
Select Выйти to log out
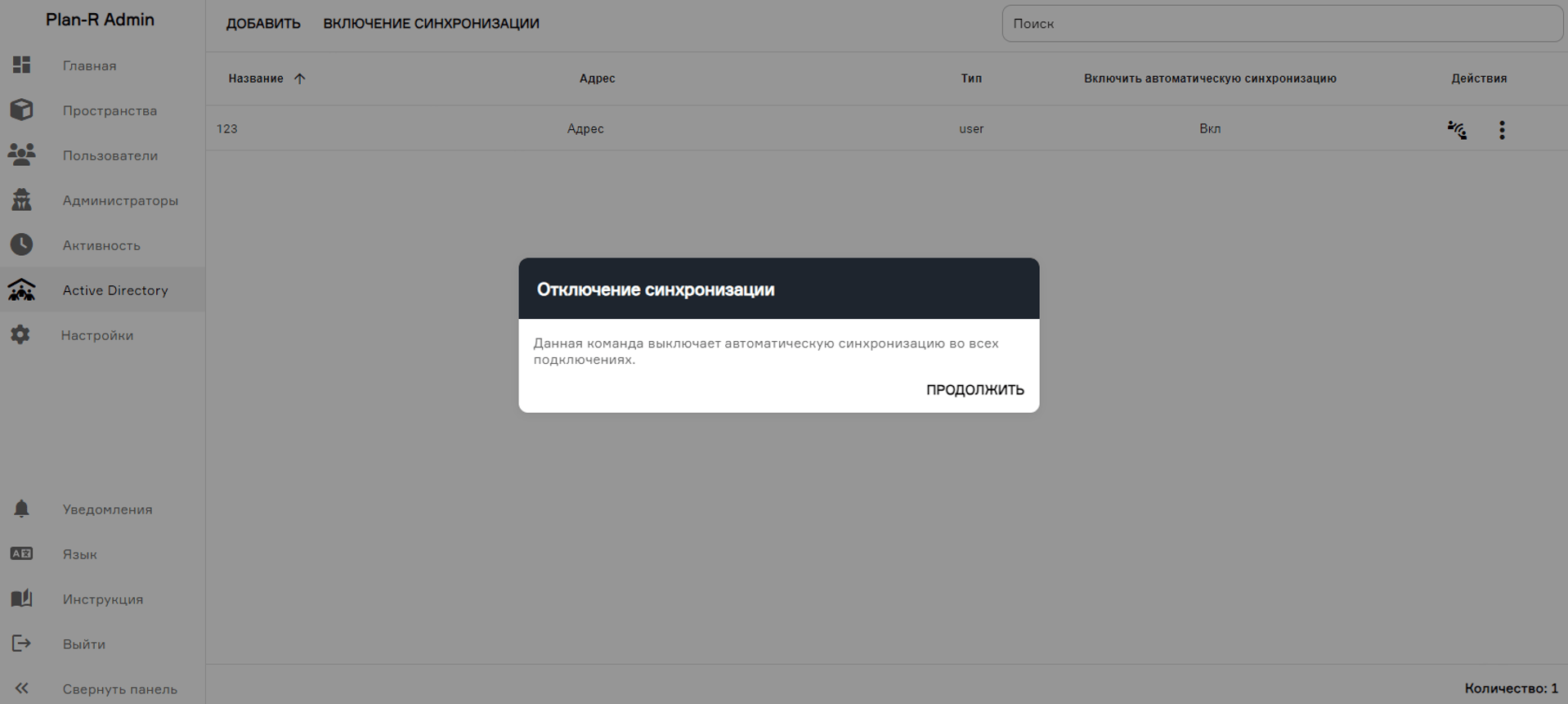click(x=84, y=644)
